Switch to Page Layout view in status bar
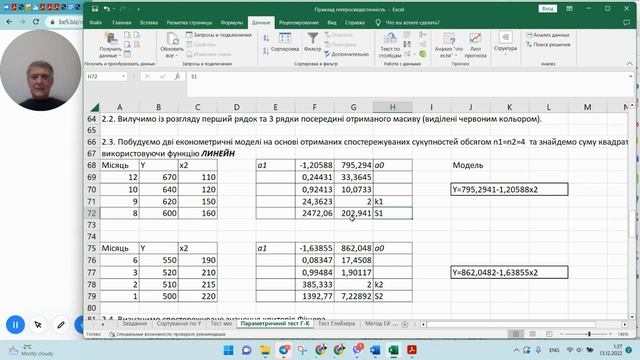640x360 pixels. [532, 334]
